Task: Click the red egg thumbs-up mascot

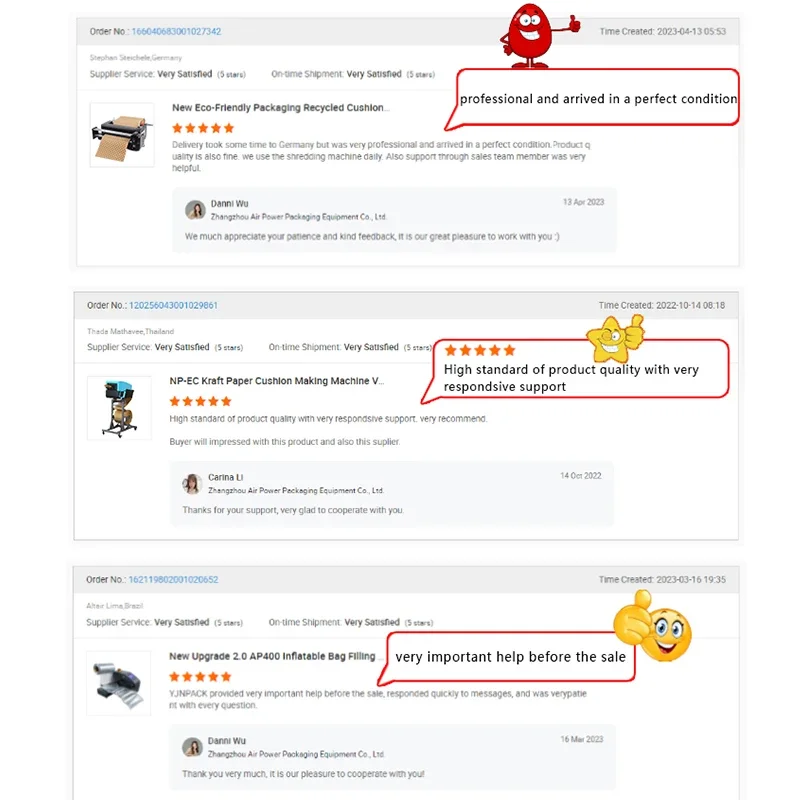Action: tap(538, 36)
